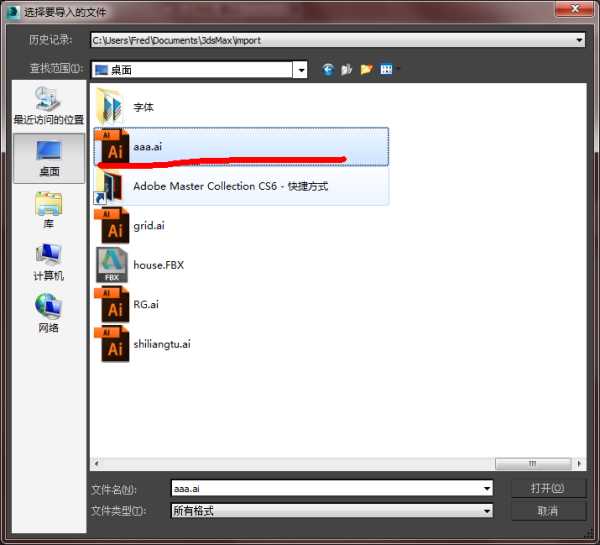The height and width of the screenshot is (545, 600).
Task: Click the up one folder level icon
Action: coord(347,69)
